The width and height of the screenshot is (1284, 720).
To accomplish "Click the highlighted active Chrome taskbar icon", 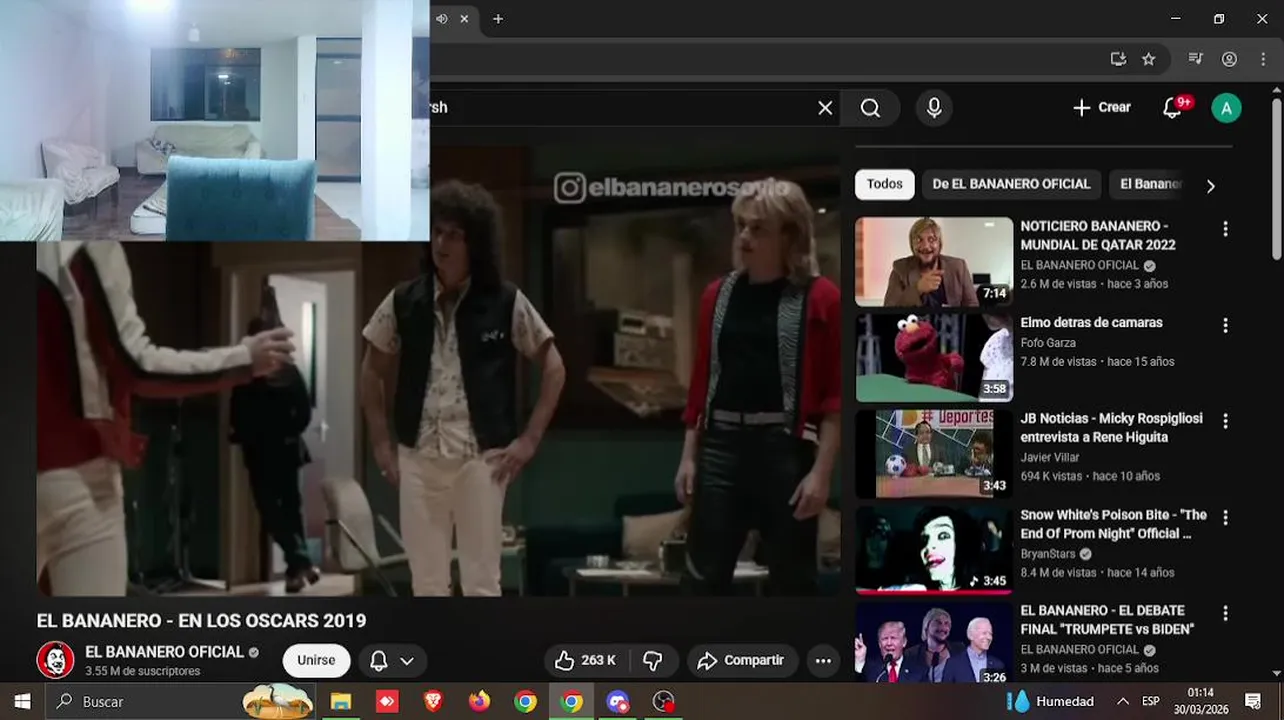I will pyautogui.click(x=571, y=702).
